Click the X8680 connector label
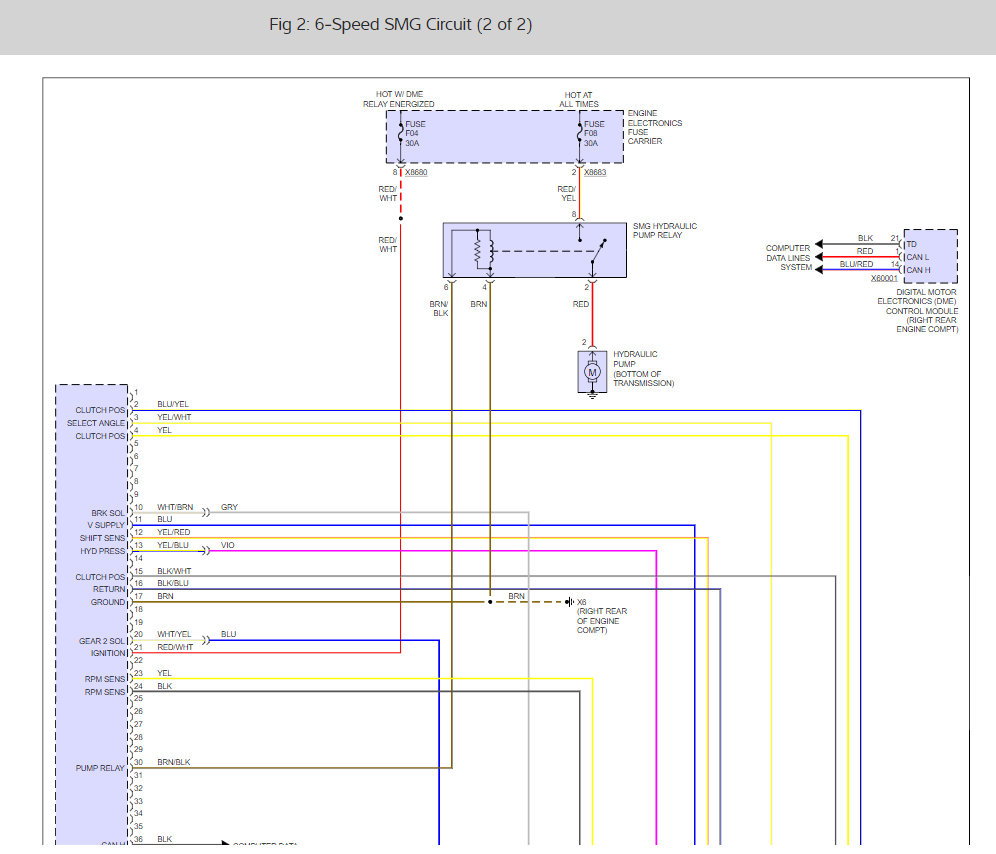 415,172
